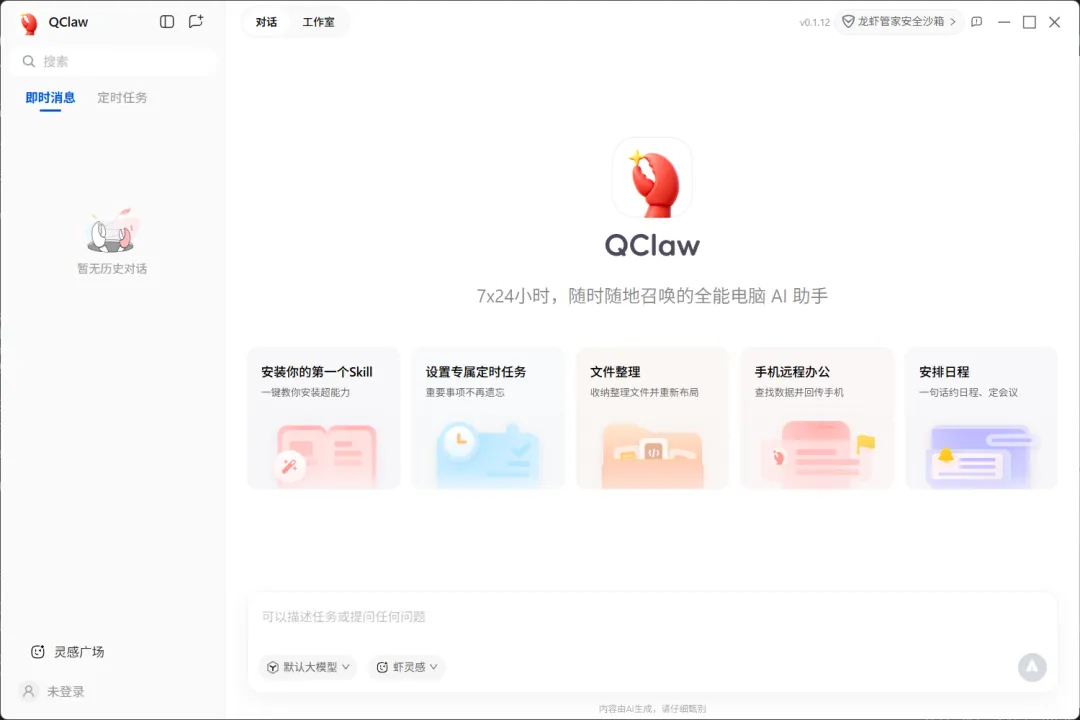This screenshot has width=1080, height=720.
Task: Click the shield icon for 龙虾管家安全沙箱
Action: coord(848,21)
